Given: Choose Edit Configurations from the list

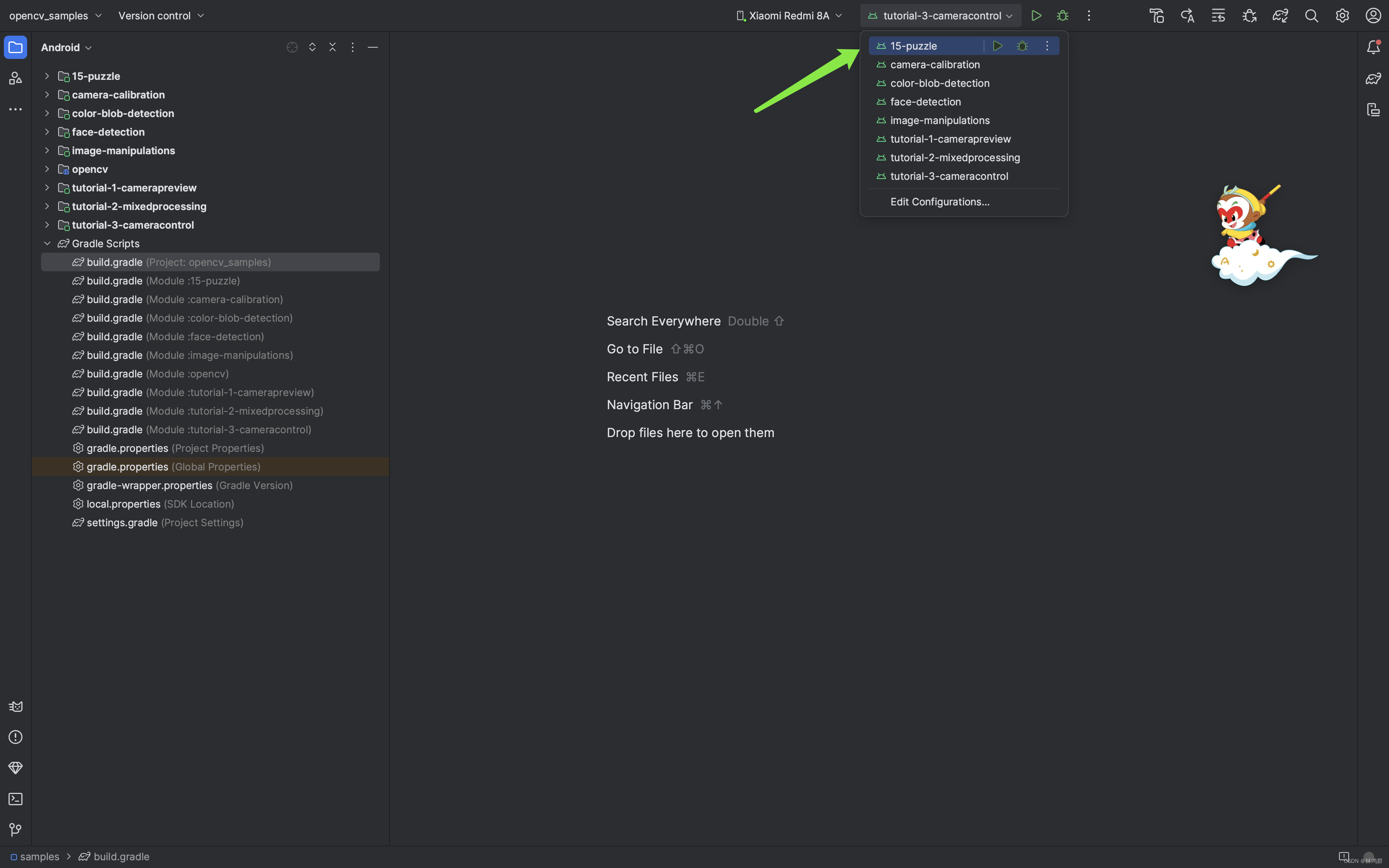Looking at the screenshot, I should 939,202.
